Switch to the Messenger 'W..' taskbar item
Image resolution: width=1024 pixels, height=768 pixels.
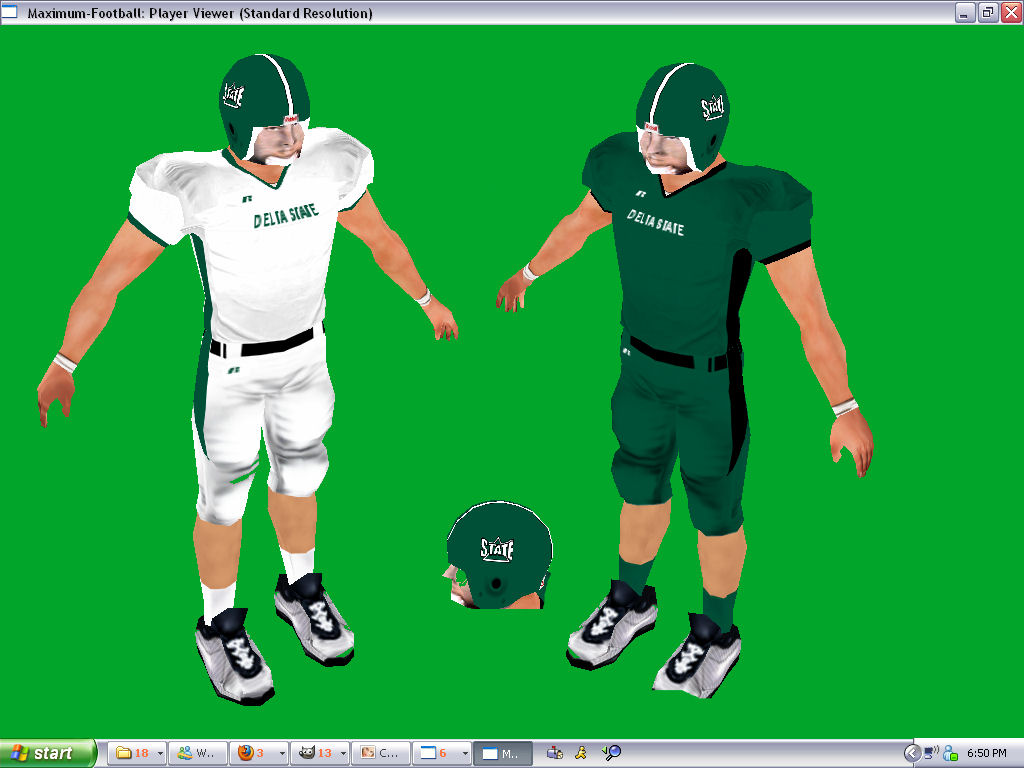pos(198,753)
